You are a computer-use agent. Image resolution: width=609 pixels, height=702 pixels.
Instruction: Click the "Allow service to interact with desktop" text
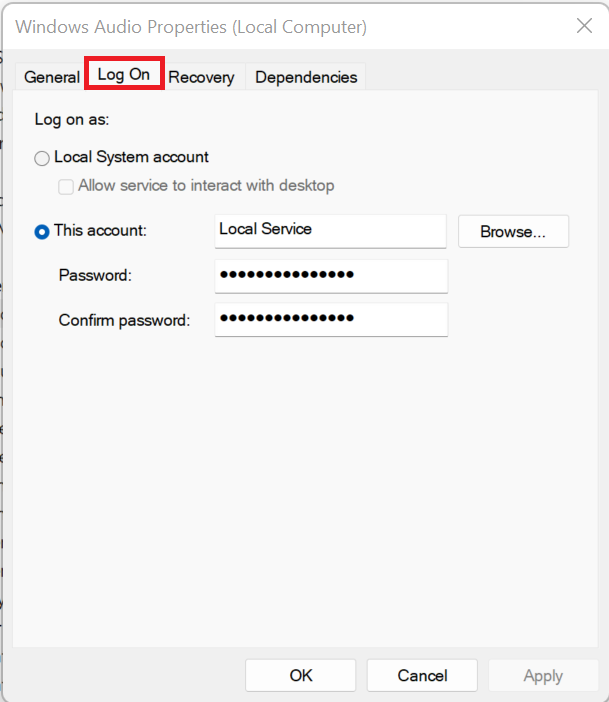206,186
